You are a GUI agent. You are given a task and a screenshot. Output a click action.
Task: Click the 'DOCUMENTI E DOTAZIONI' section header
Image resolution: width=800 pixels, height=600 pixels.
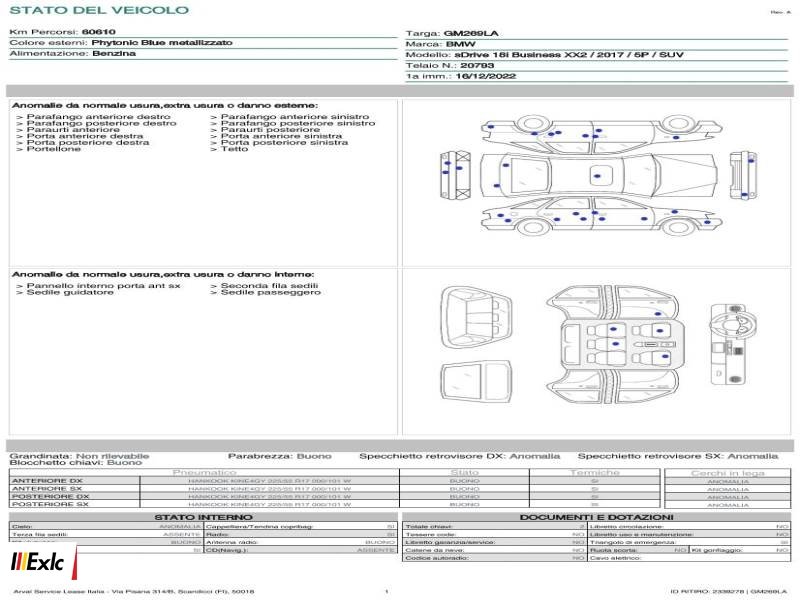(x=596, y=517)
